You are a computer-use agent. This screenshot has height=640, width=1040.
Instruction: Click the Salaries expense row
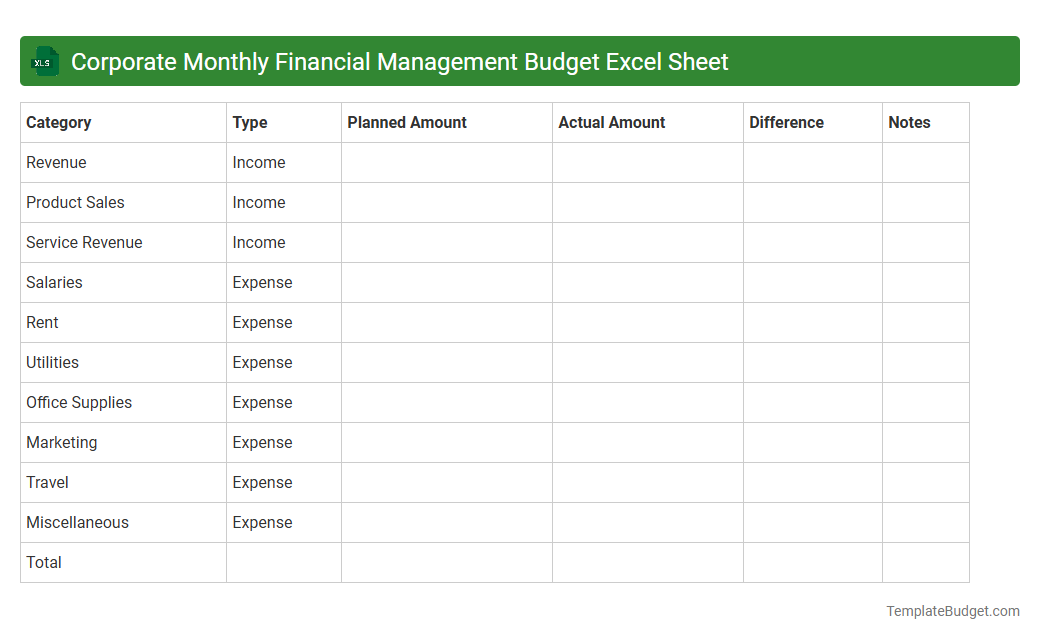(x=54, y=282)
